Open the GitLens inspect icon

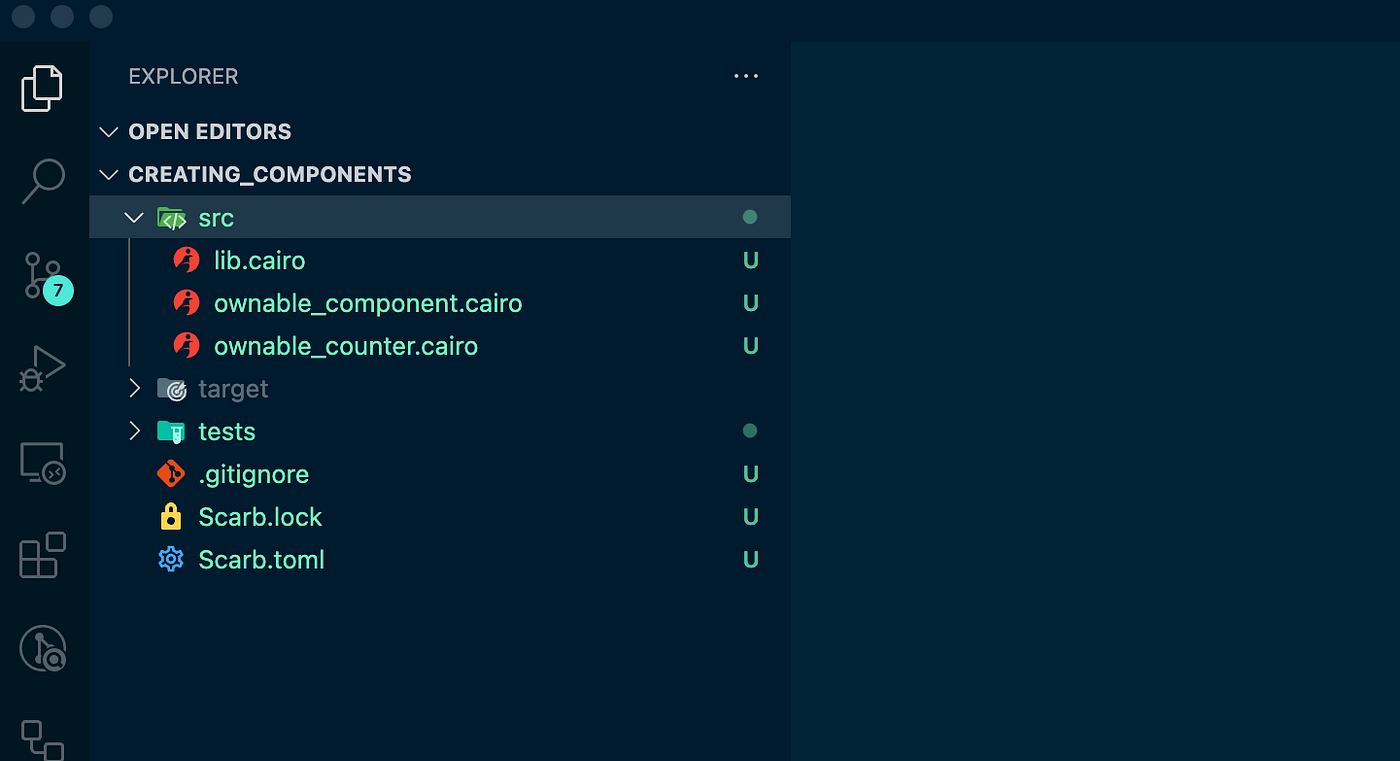(x=42, y=649)
